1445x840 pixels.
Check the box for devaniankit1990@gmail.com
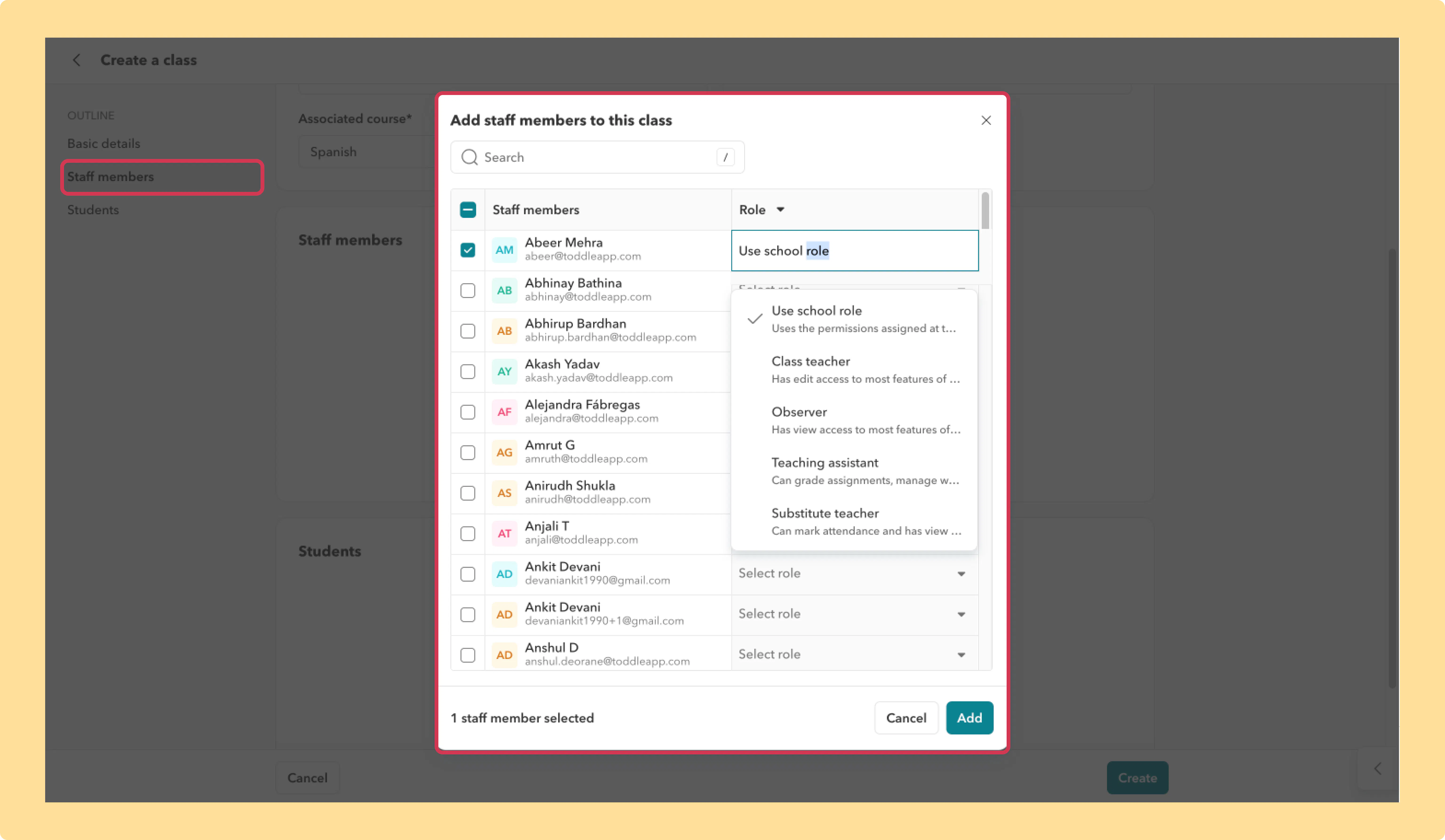click(468, 574)
